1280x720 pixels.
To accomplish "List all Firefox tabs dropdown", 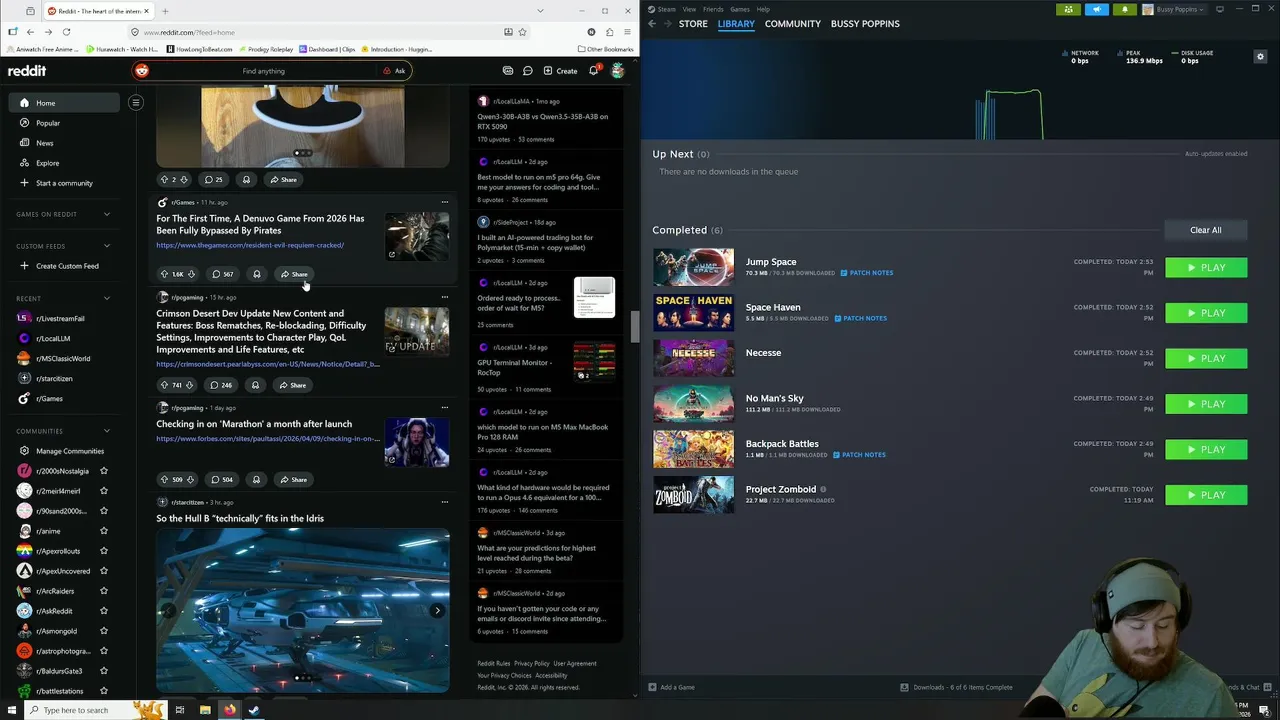I will coord(540,11).
